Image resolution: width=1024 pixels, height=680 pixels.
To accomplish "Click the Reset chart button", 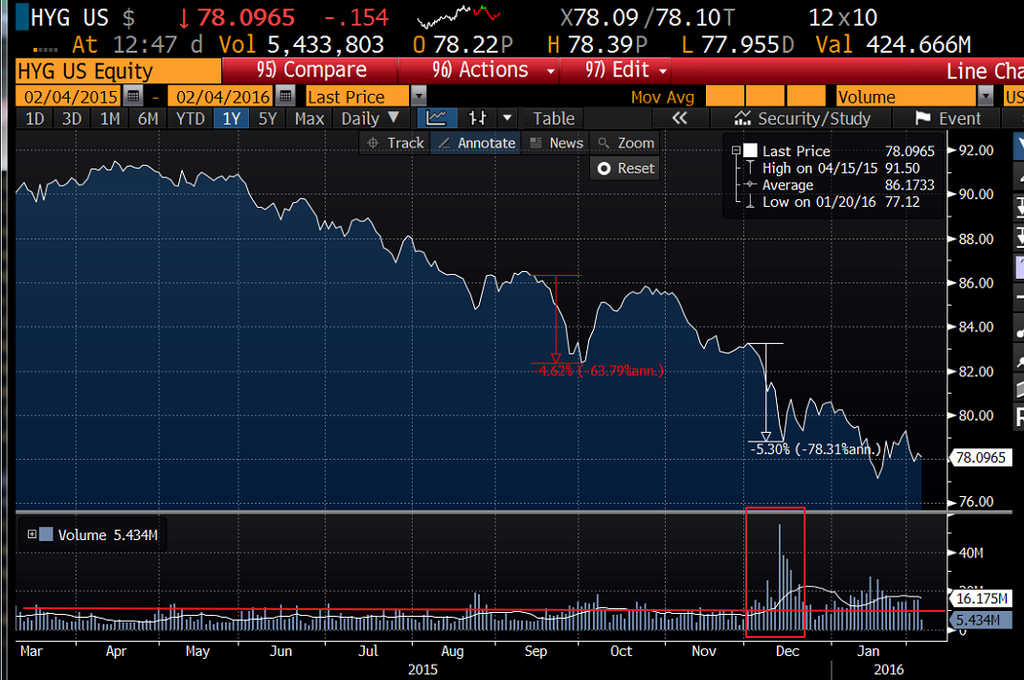I will (x=626, y=169).
